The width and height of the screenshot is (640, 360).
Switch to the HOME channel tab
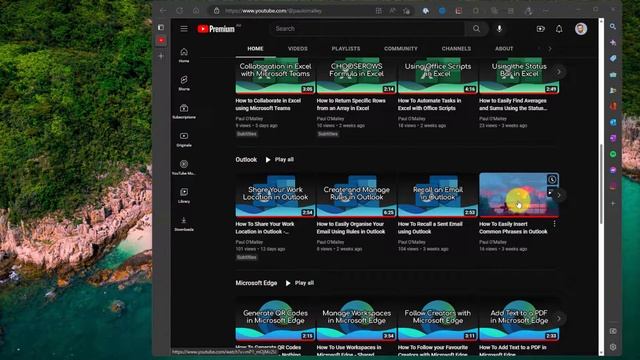click(255, 49)
